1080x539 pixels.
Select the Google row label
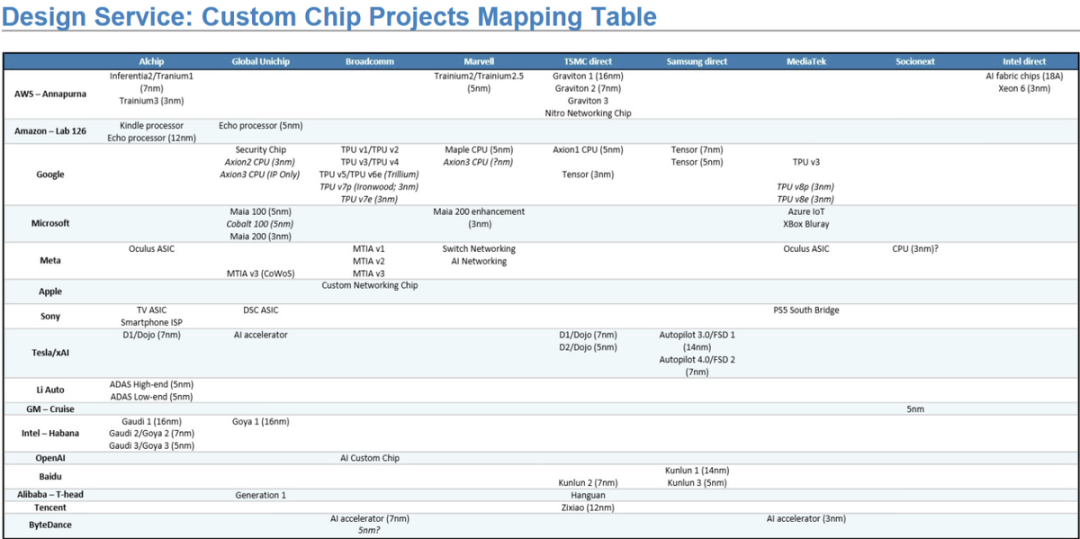pos(50,175)
